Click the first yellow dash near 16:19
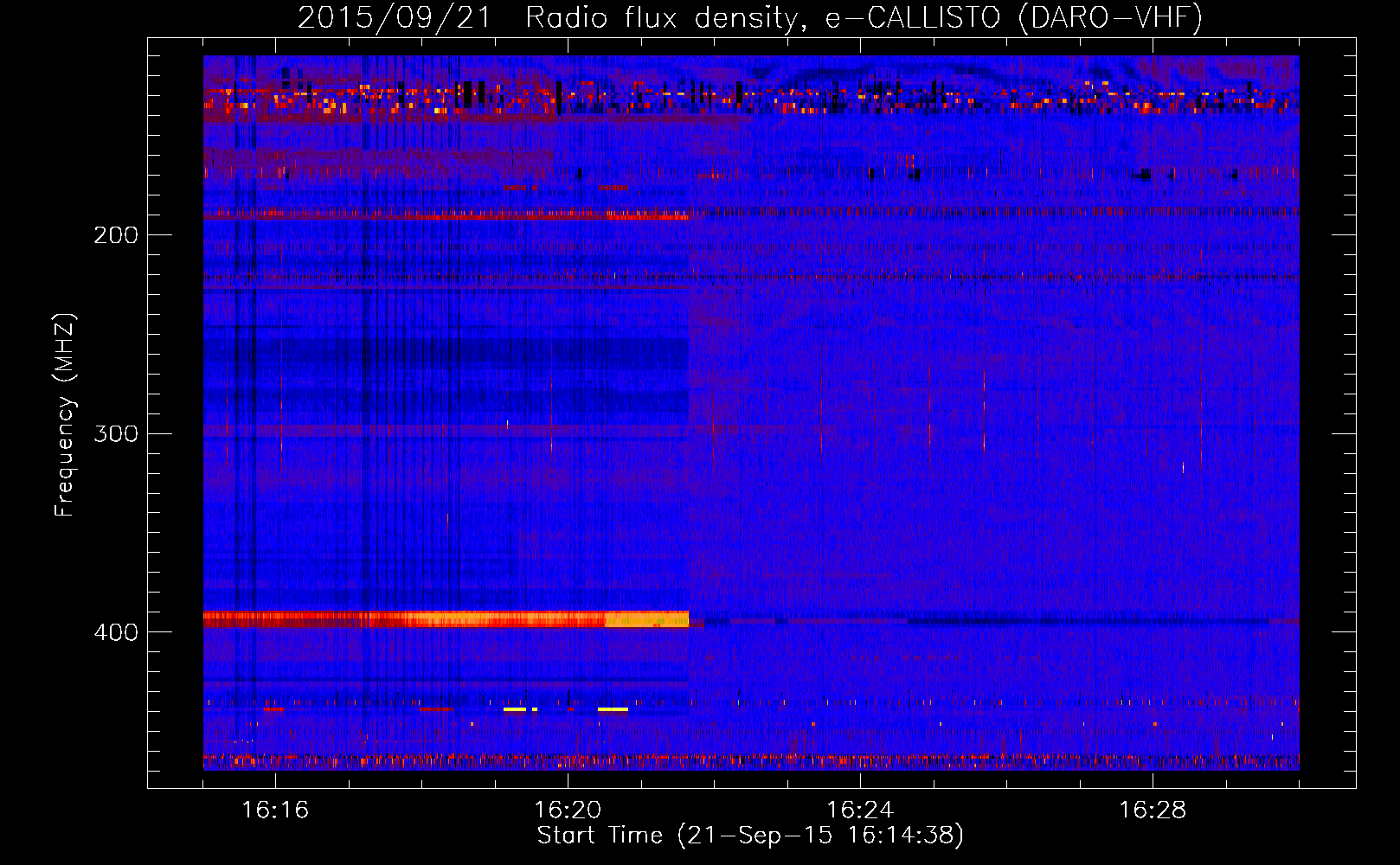This screenshot has height=865, width=1400. tap(514, 709)
